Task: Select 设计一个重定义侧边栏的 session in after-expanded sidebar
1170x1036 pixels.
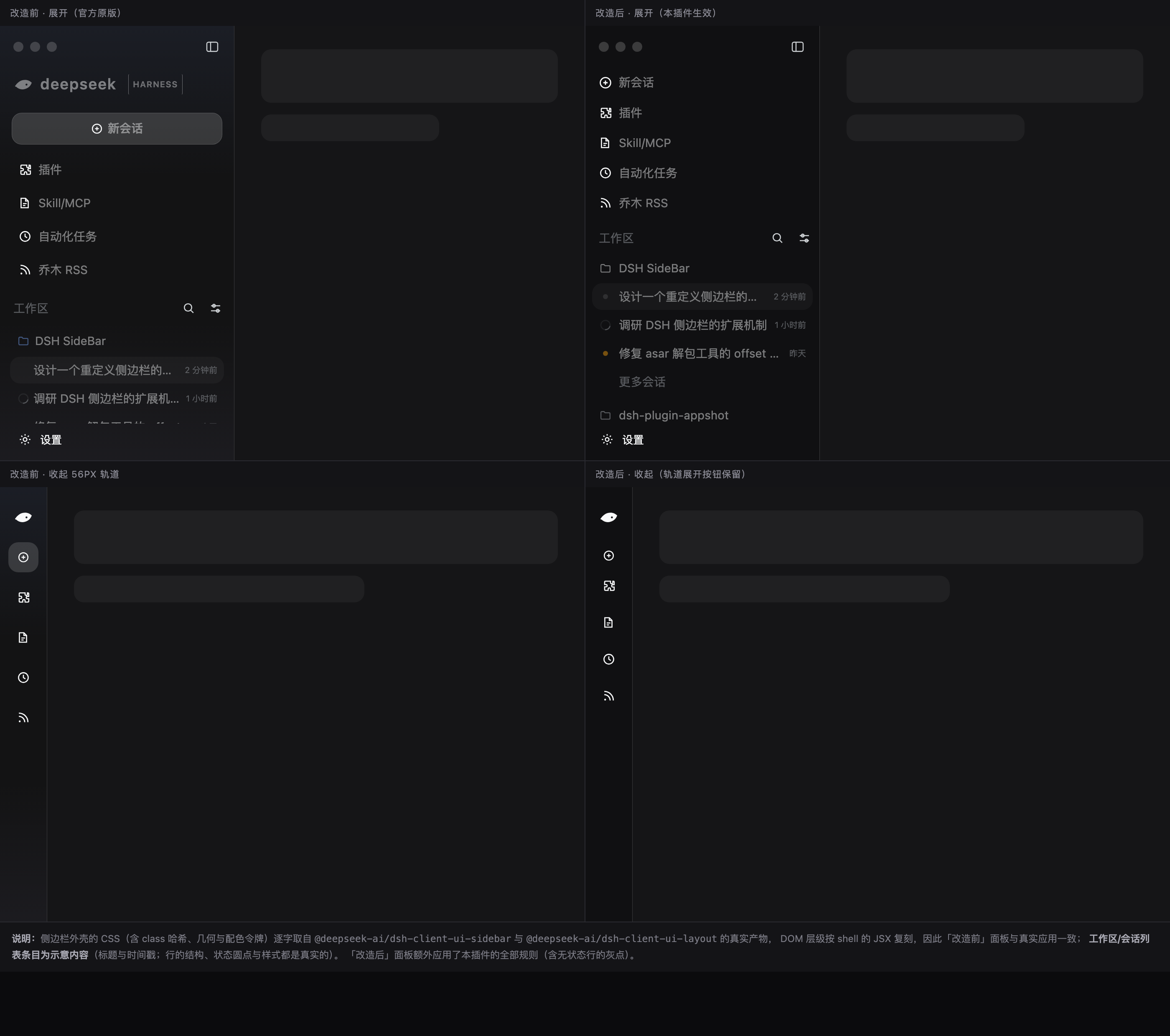Action: pyautogui.click(x=702, y=297)
